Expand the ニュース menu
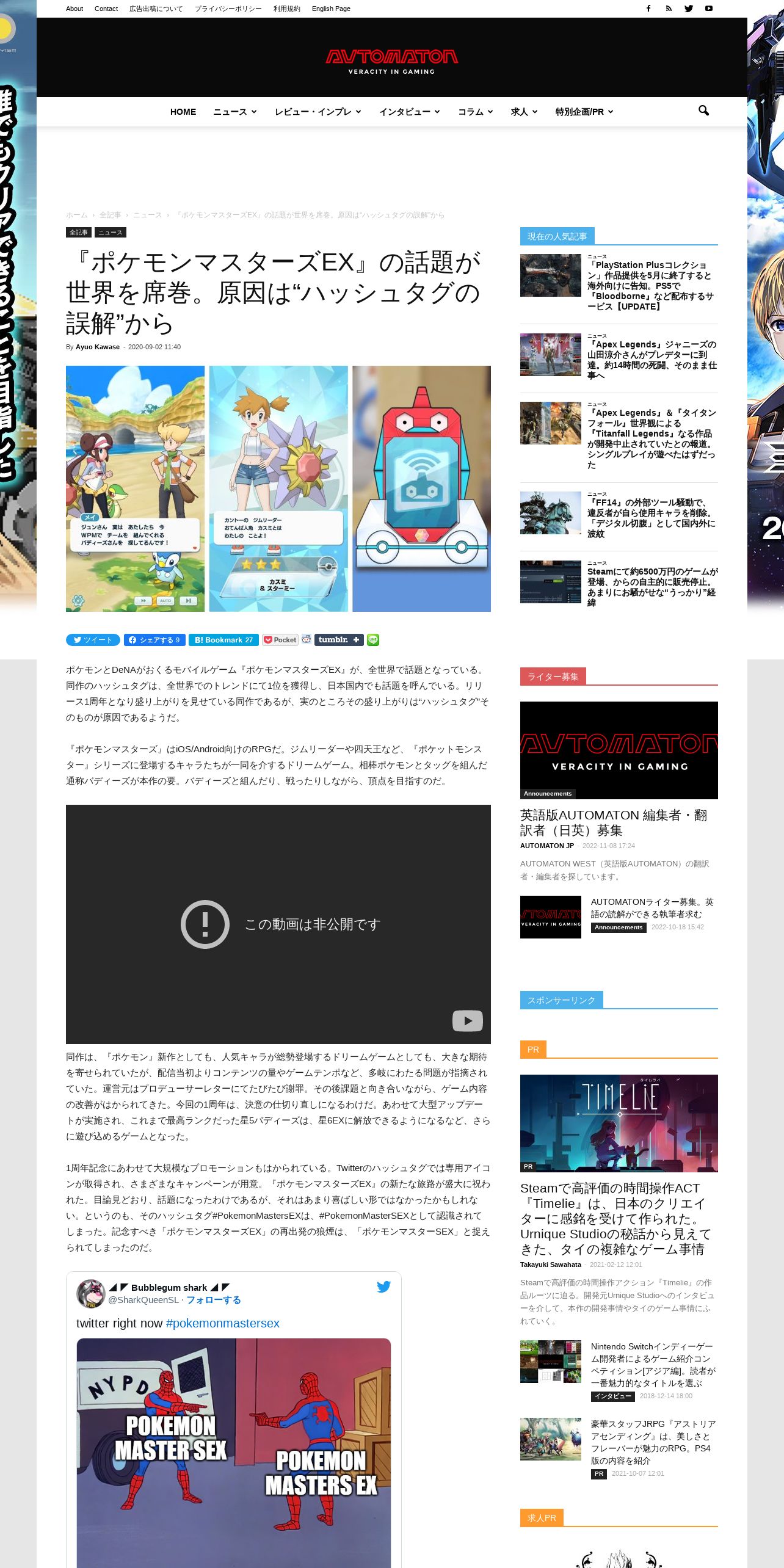The height and width of the screenshot is (1568, 784). 235,112
